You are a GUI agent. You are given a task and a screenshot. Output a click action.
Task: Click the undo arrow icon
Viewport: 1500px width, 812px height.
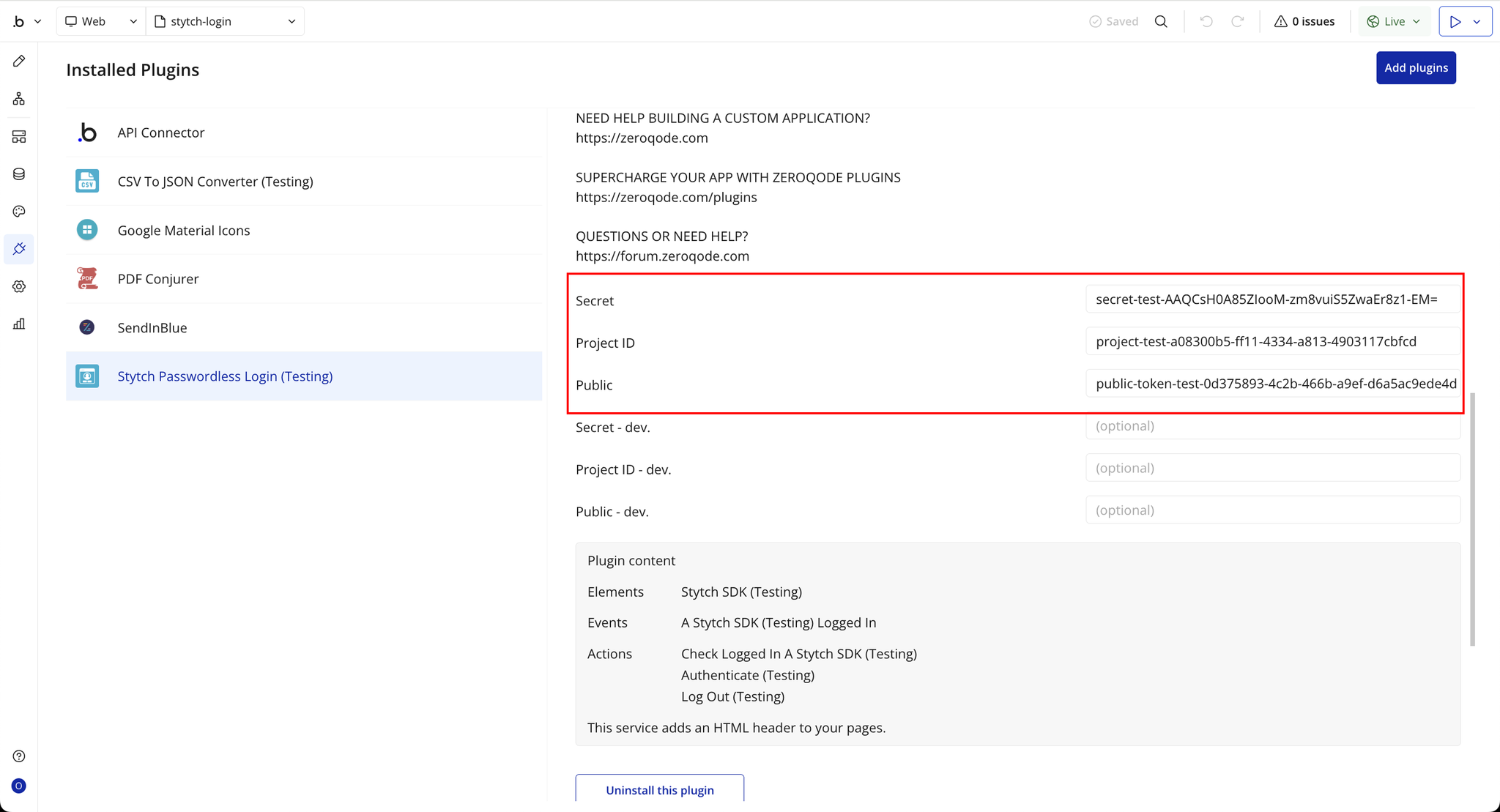[1206, 21]
